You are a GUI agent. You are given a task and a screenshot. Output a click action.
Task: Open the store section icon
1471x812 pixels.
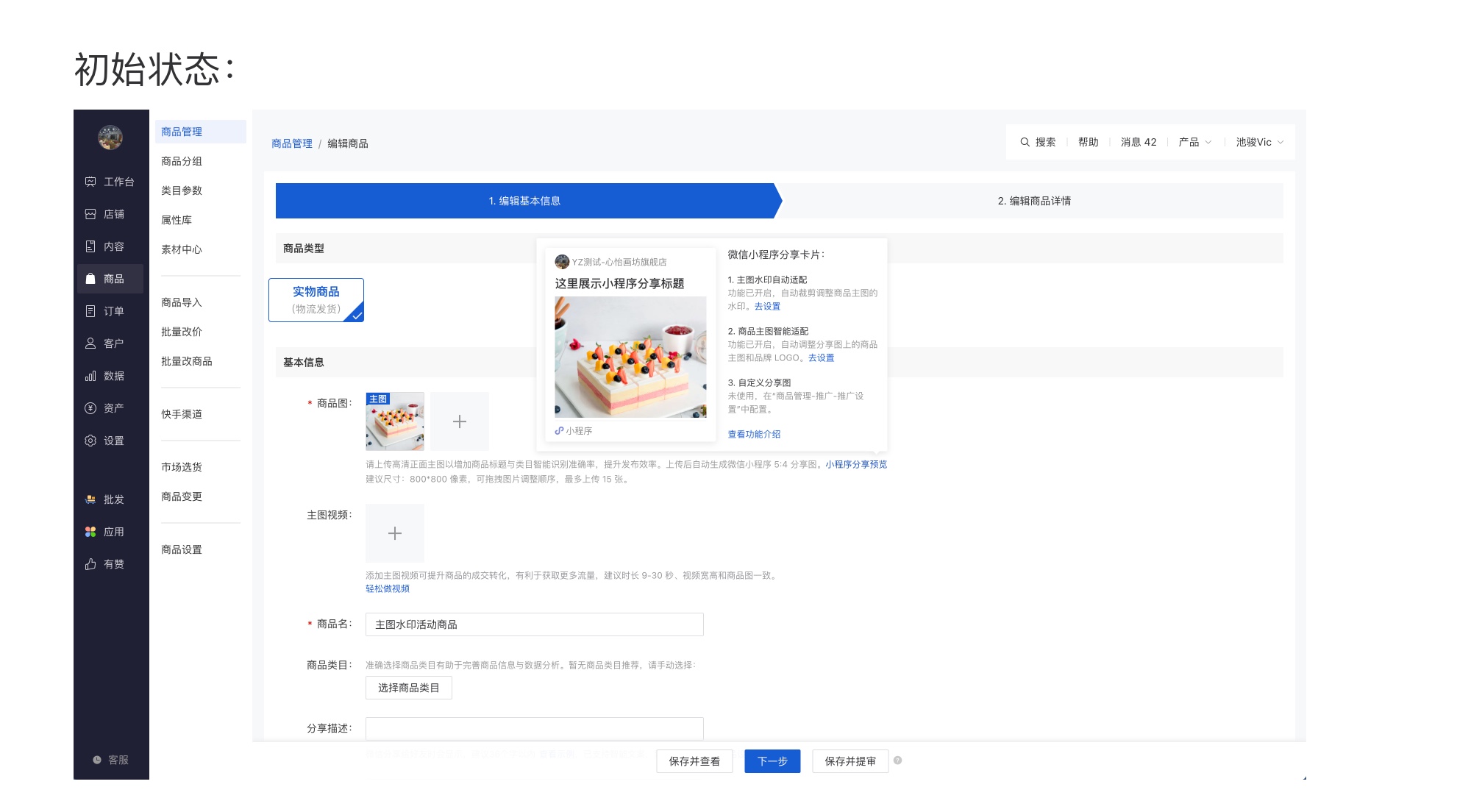click(90, 214)
